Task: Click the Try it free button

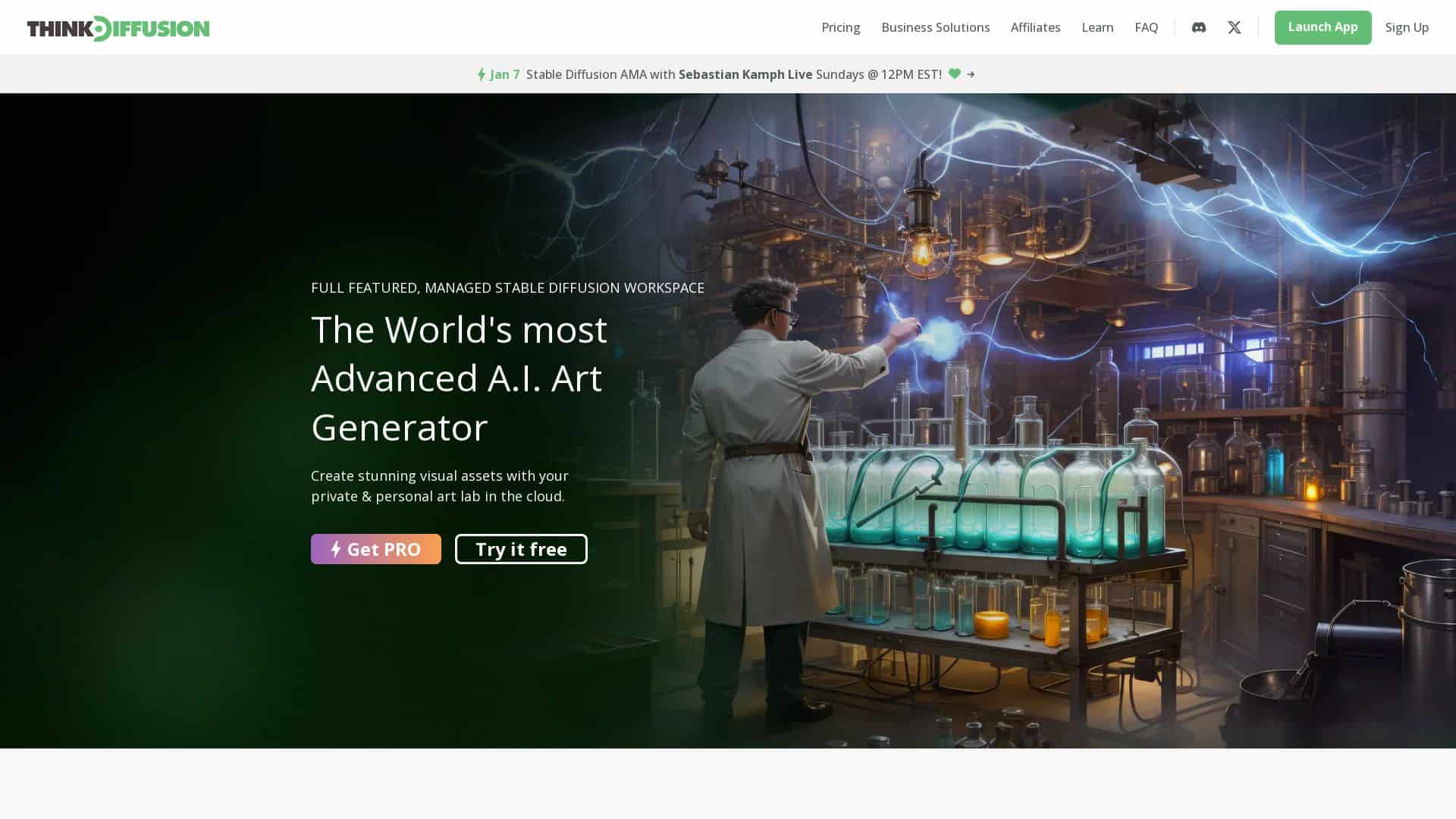Action: (521, 549)
